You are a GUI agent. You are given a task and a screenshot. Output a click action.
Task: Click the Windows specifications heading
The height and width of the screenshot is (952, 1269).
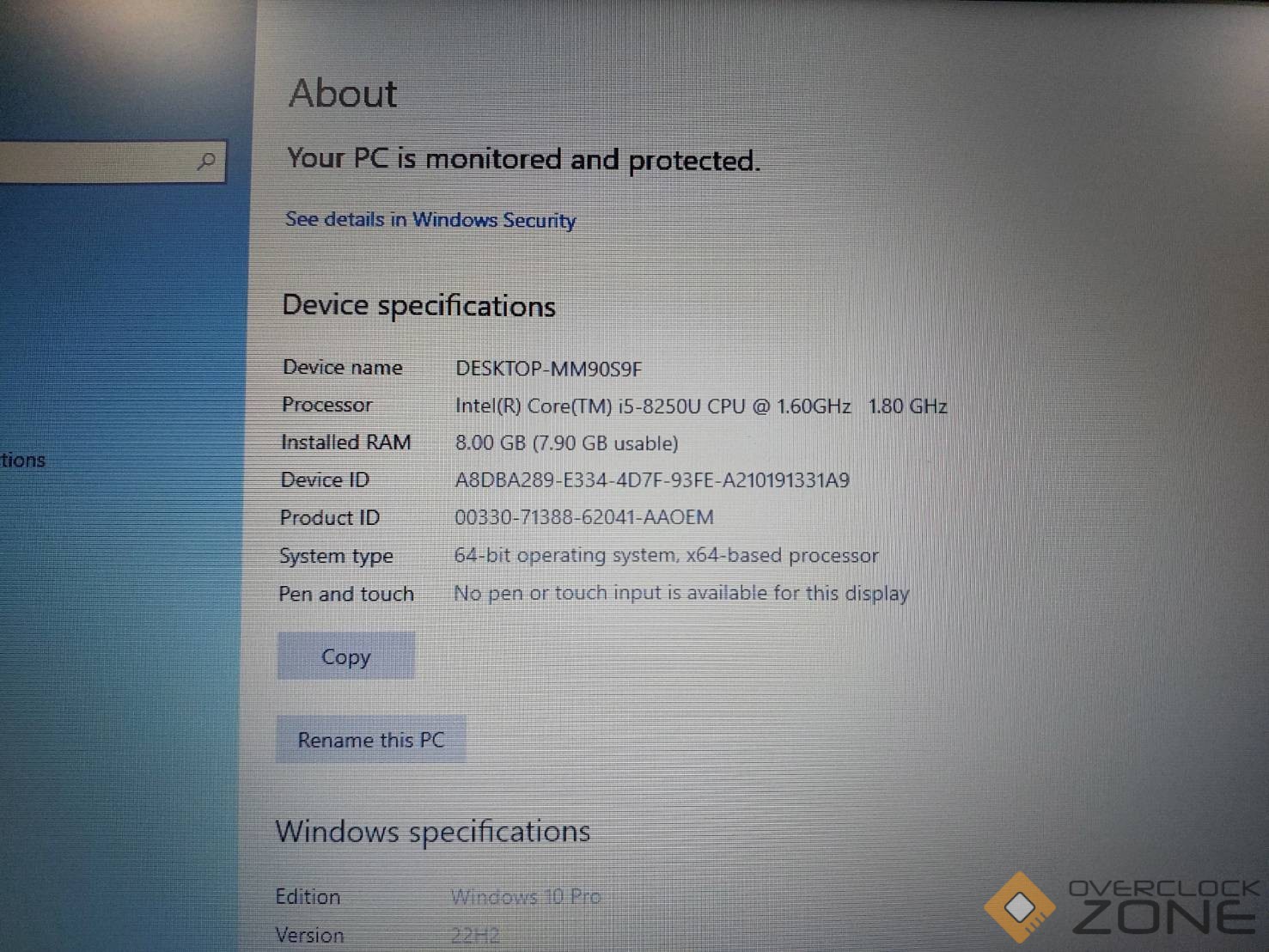coord(433,832)
